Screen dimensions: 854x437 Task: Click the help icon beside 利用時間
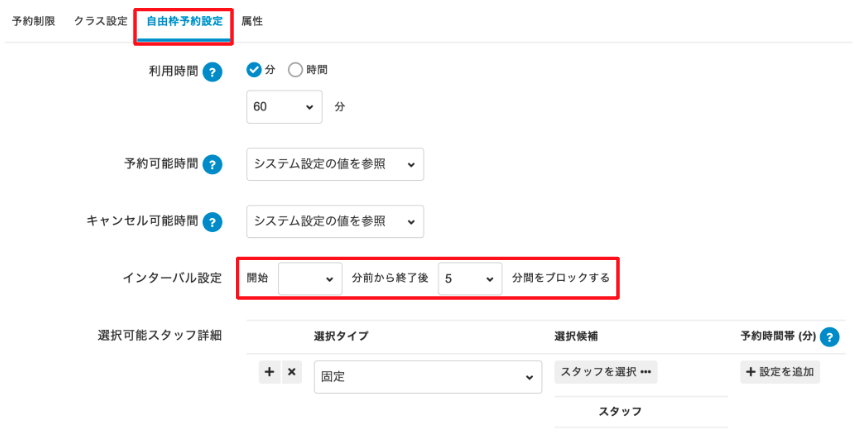[212, 72]
